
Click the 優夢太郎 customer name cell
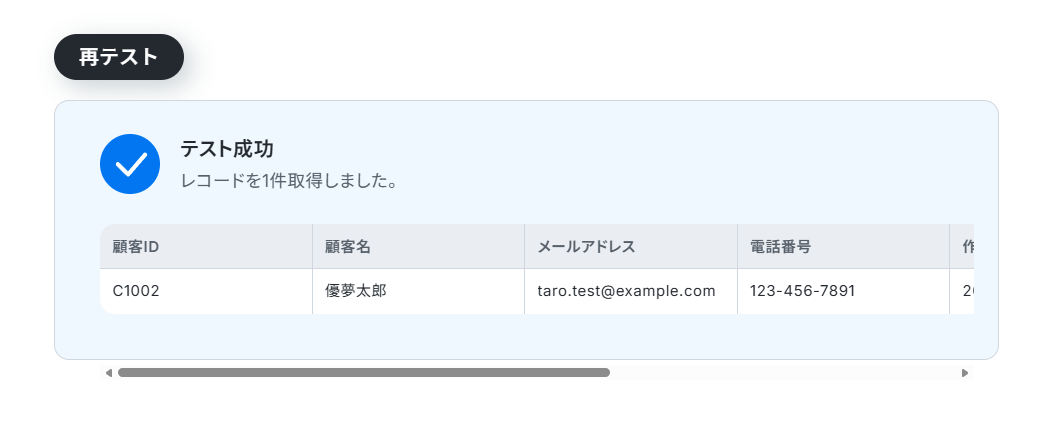419,292
